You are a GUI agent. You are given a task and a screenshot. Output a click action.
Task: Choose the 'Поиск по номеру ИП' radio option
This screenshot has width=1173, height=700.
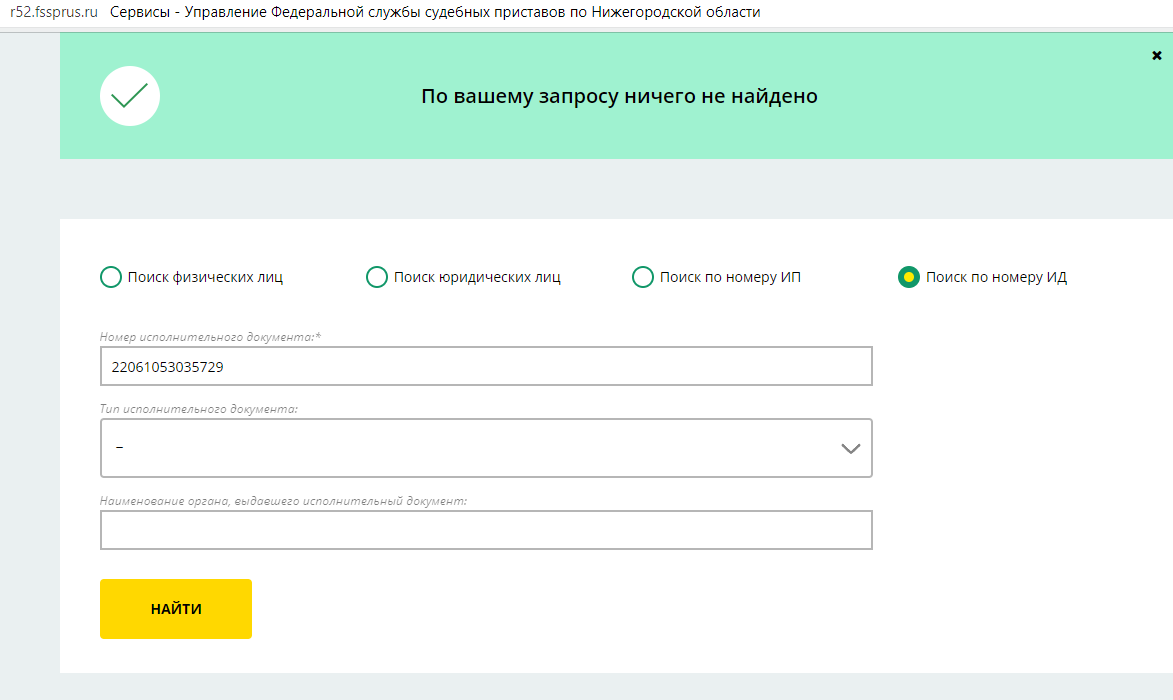[643, 277]
